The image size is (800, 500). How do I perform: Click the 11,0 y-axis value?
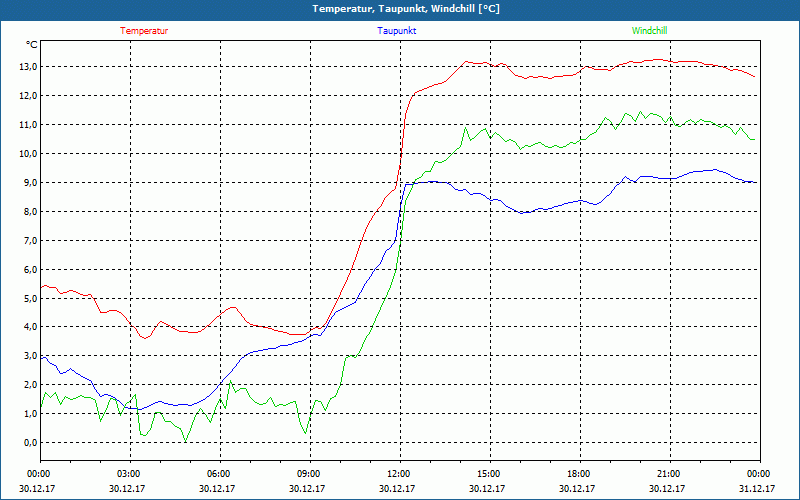pyautogui.click(x=28, y=124)
